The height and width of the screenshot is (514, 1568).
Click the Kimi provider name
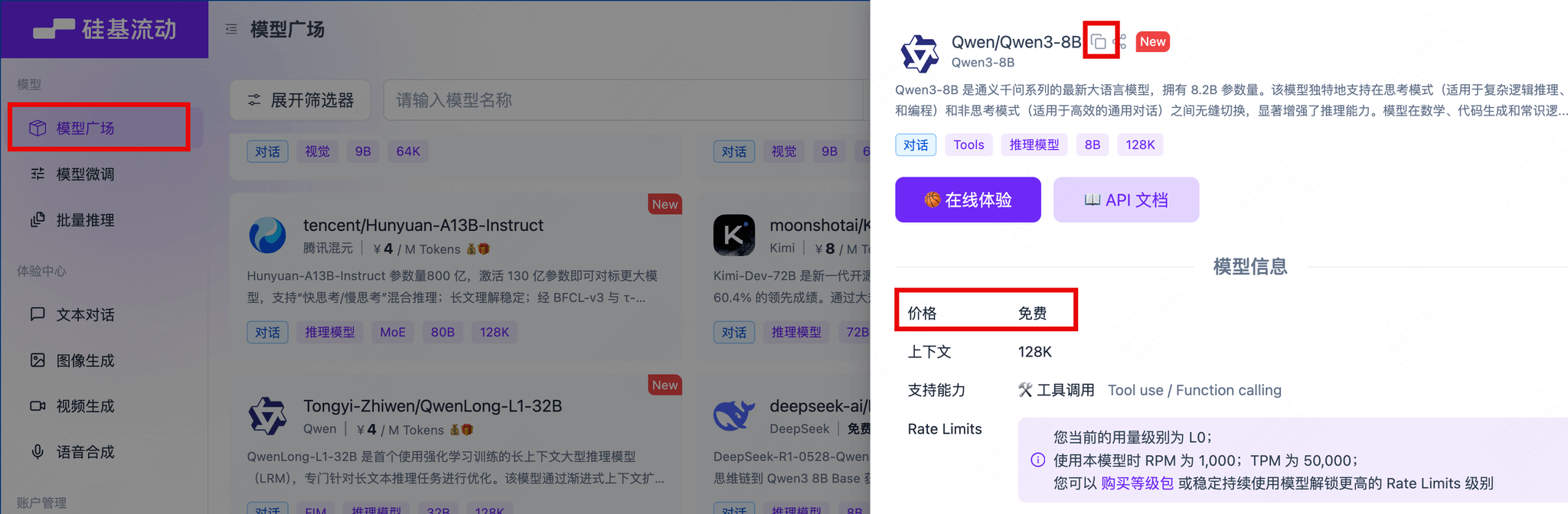coord(782,249)
